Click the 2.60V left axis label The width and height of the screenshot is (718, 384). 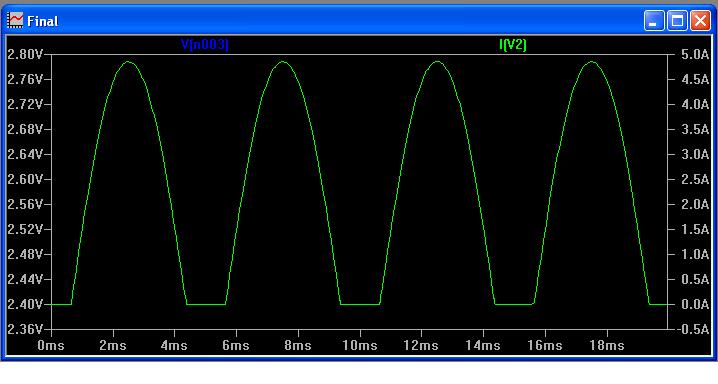coord(25,179)
